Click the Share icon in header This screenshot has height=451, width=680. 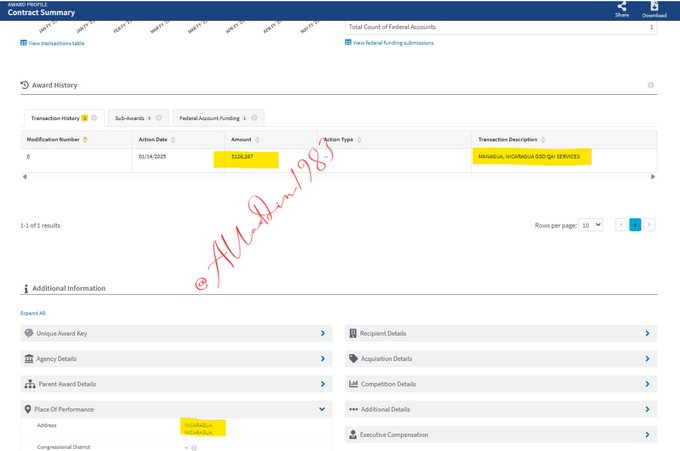coord(622,7)
